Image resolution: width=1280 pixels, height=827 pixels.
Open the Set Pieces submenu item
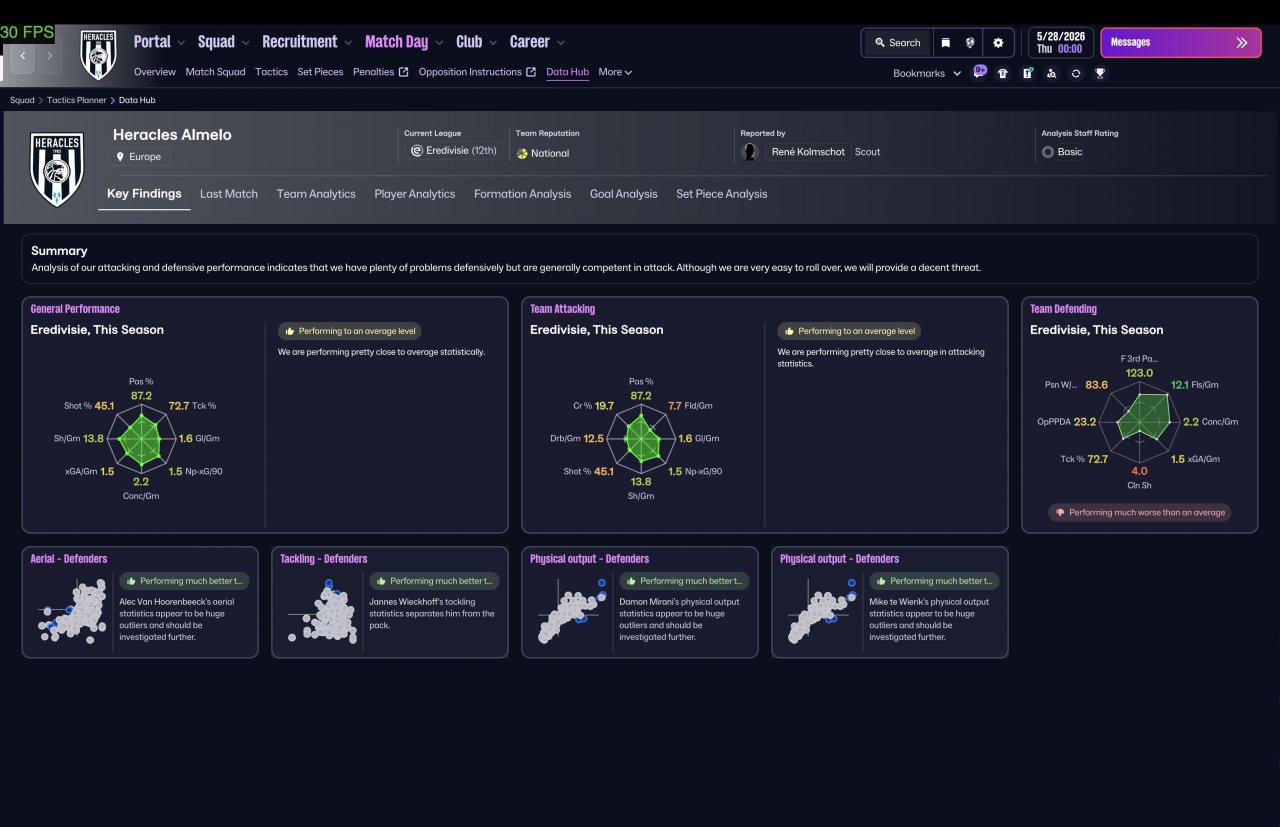320,72
